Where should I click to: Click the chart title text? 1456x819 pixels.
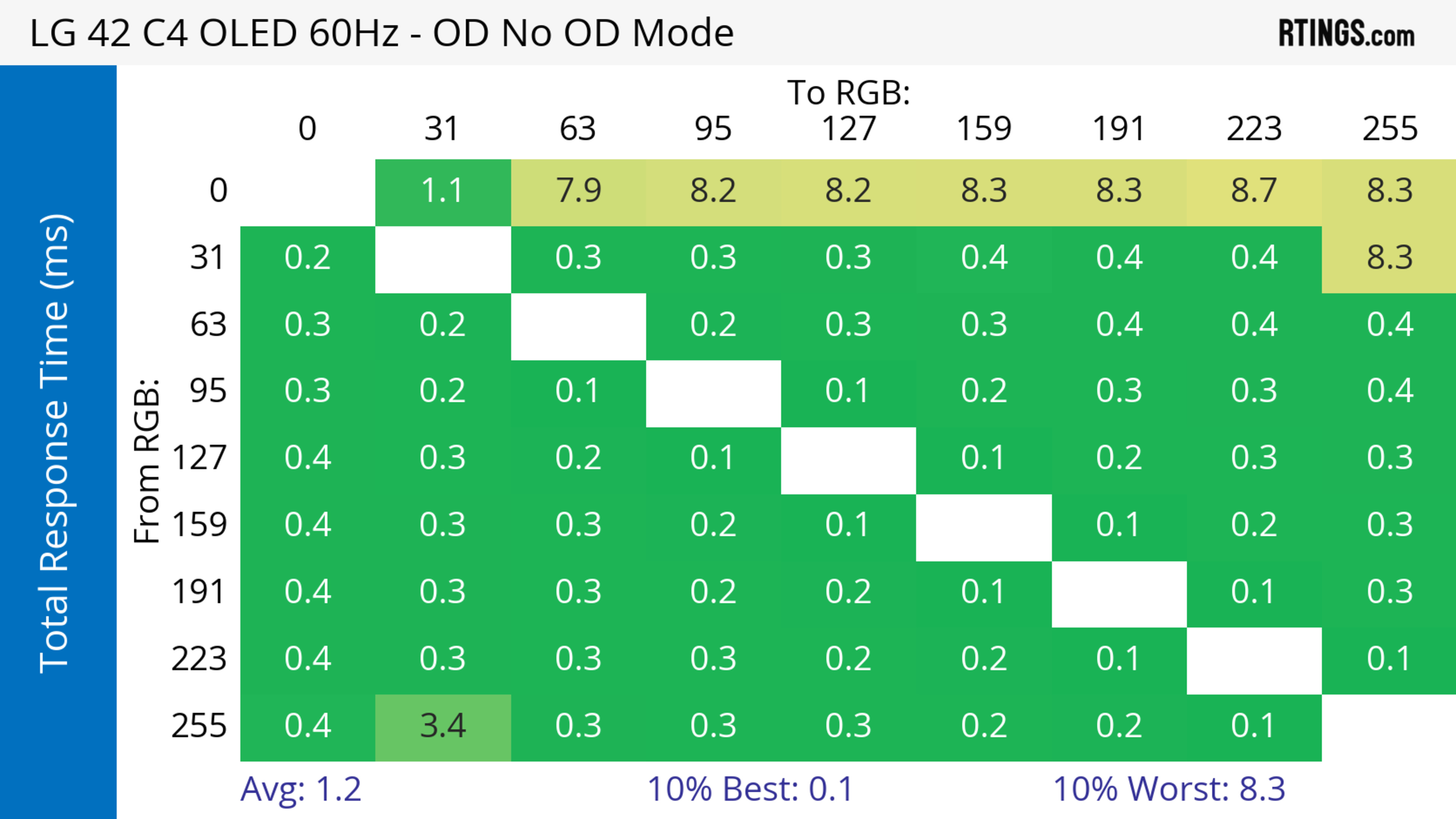click(381, 33)
